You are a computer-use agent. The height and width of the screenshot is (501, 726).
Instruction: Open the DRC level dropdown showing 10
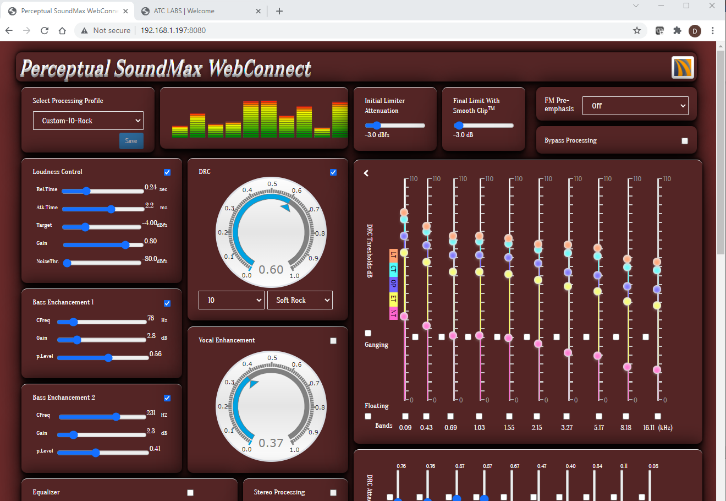click(231, 300)
